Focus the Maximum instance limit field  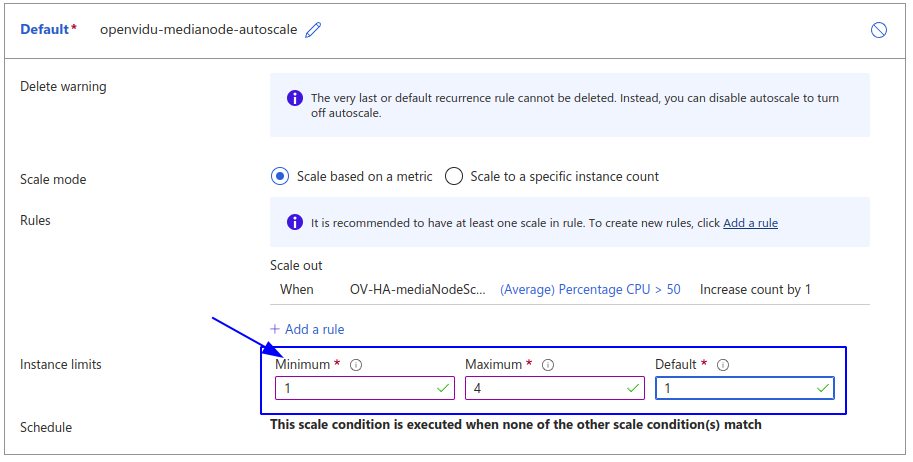(545, 388)
